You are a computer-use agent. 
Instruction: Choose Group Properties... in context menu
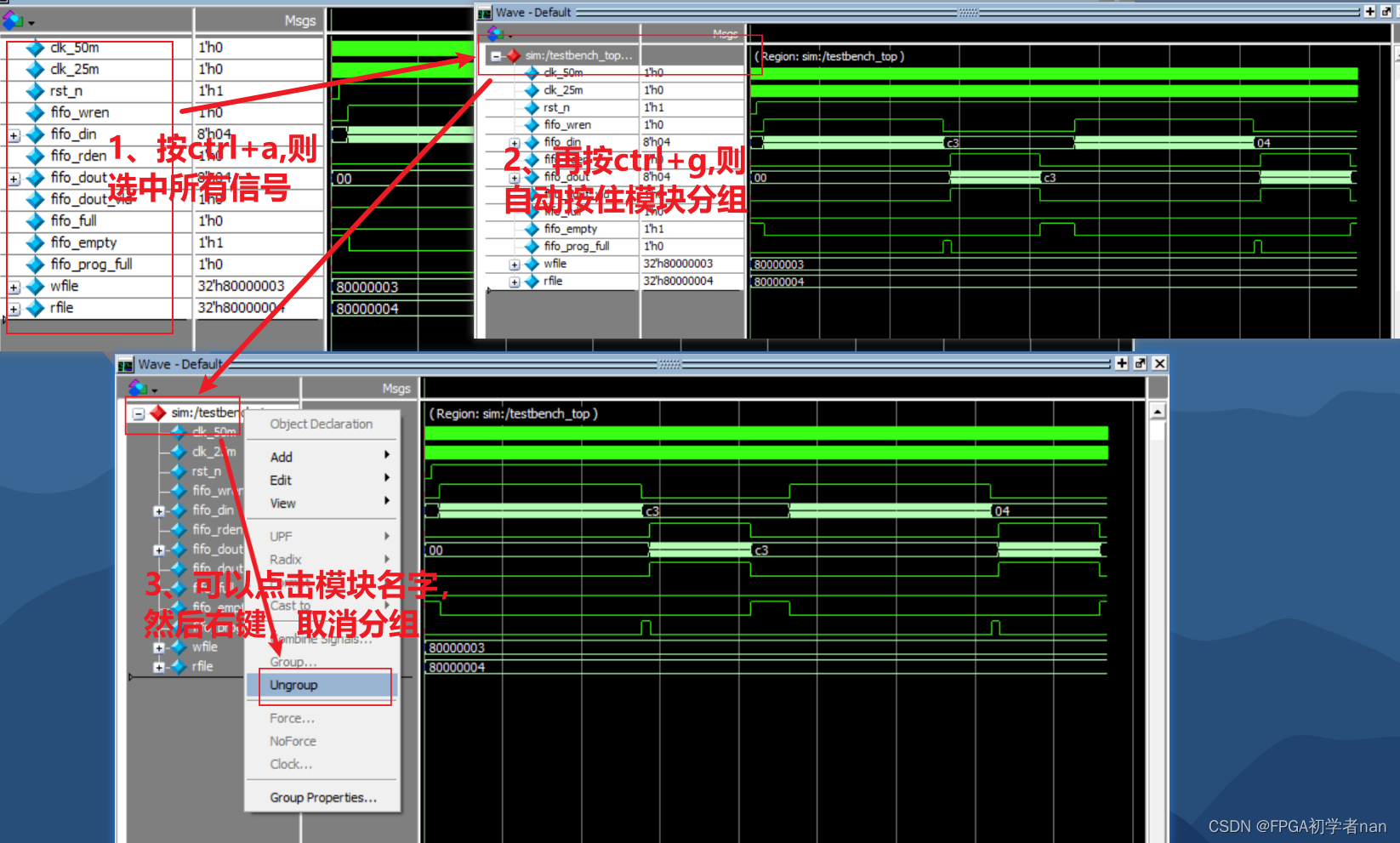tap(322, 797)
